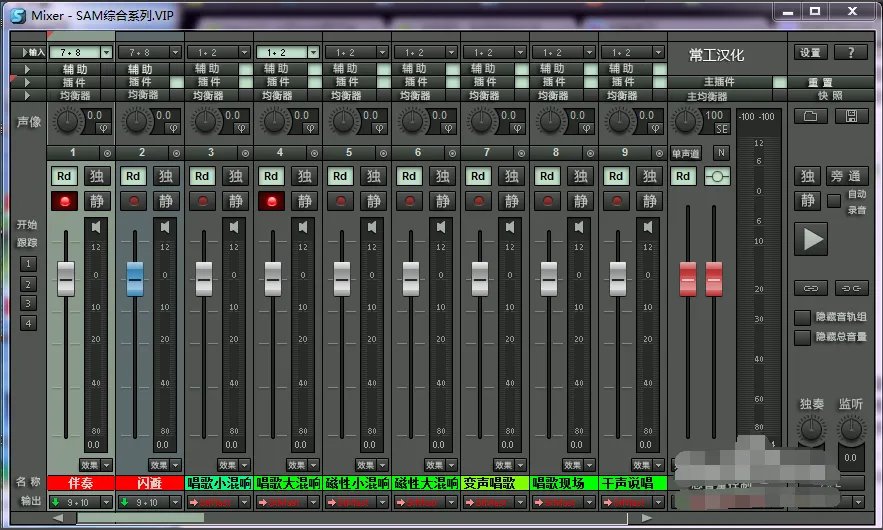The width and height of the screenshot is (883, 530).
Task: Solo channel 1 with 独 button
Action: [97, 176]
